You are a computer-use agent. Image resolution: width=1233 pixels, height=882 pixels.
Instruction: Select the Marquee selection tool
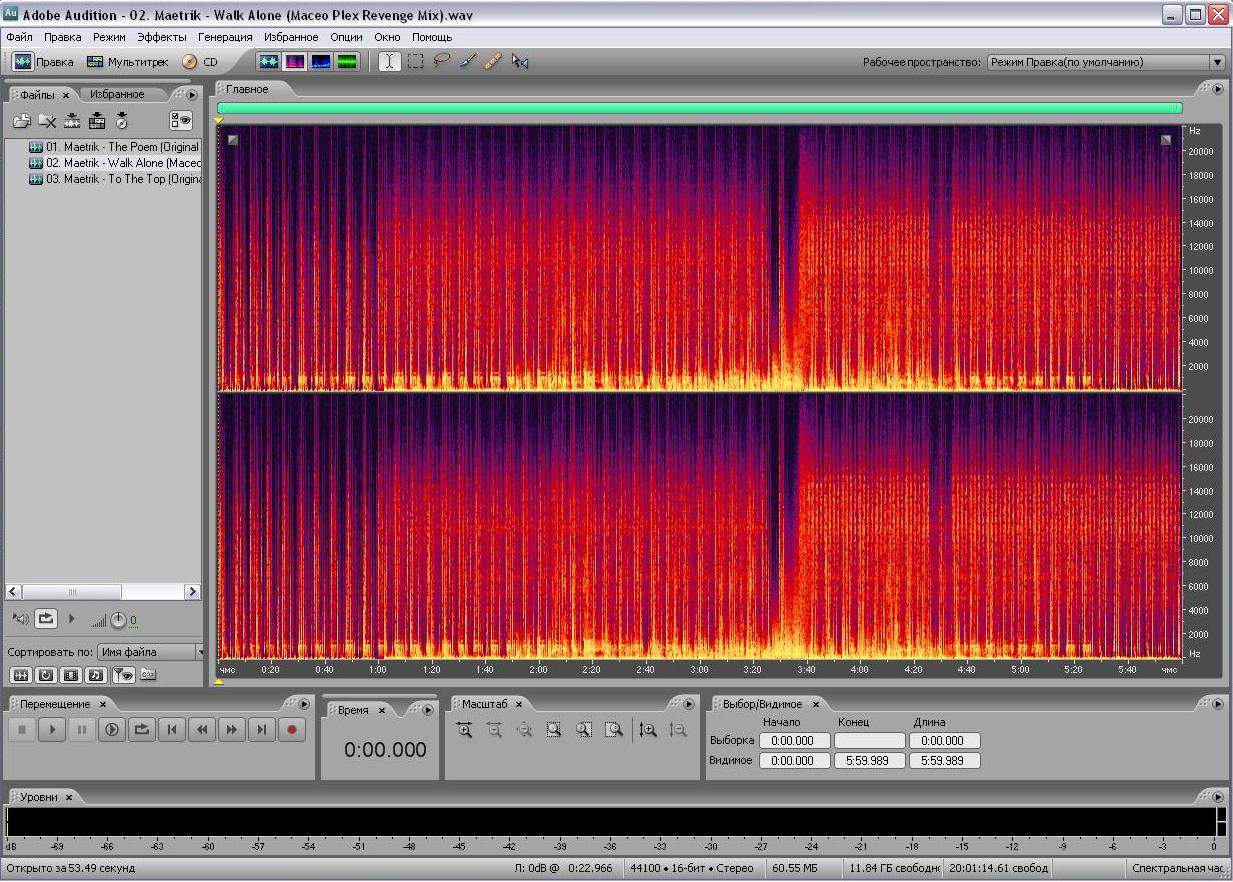point(415,61)
